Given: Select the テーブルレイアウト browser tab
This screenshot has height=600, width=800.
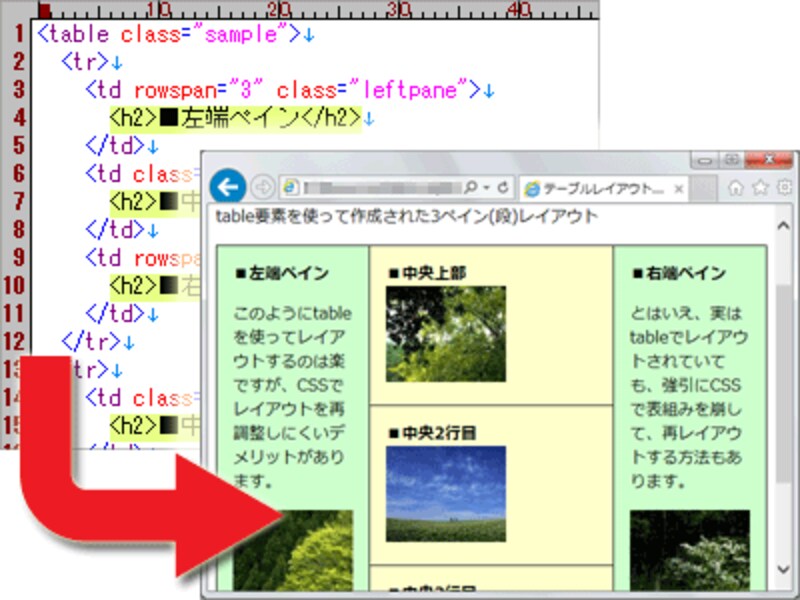Looking at the screenshot, I should point(605,189).
